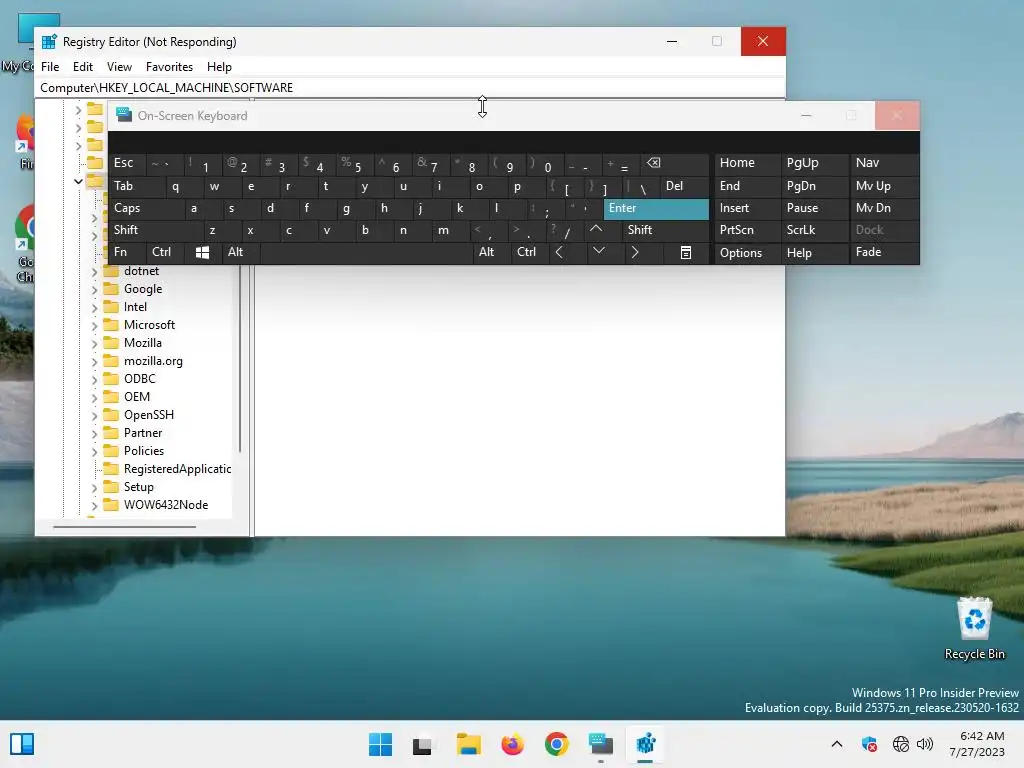This screenshot has height=768, width=1024.
Task: Toggle the ScrLk key
Action: click(x=814, y=230)
